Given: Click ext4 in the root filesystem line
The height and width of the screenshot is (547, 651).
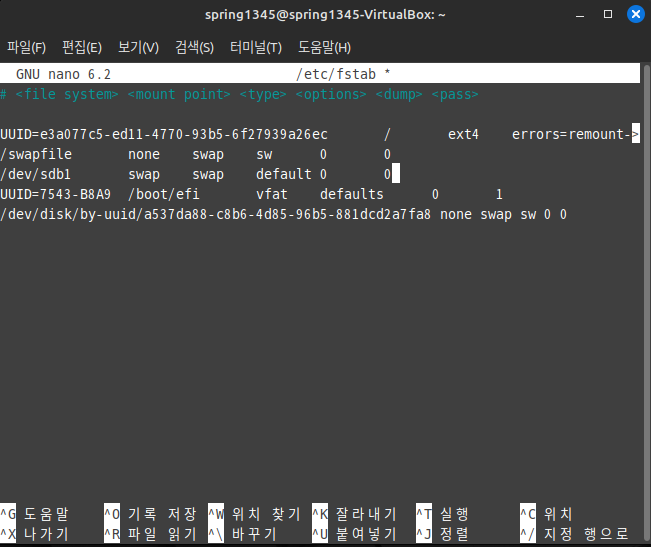Looking at the screenshot, I should tap(463, 134).
